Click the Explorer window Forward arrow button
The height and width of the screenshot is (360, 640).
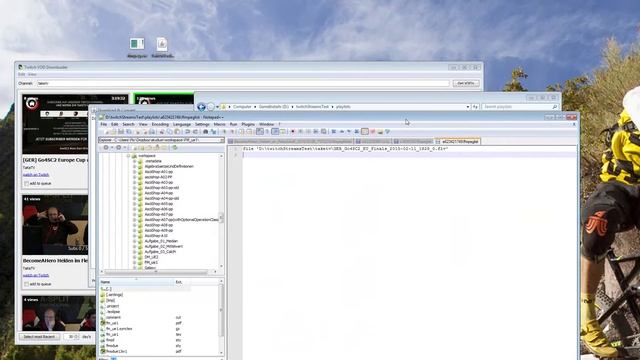pyautogui.click(x=211, y=107)
